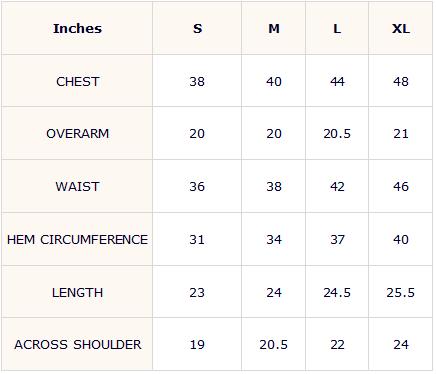This screenshot has height=374, width=436.
Task: Select the XL size column header
Action: (x=401, y=28)
